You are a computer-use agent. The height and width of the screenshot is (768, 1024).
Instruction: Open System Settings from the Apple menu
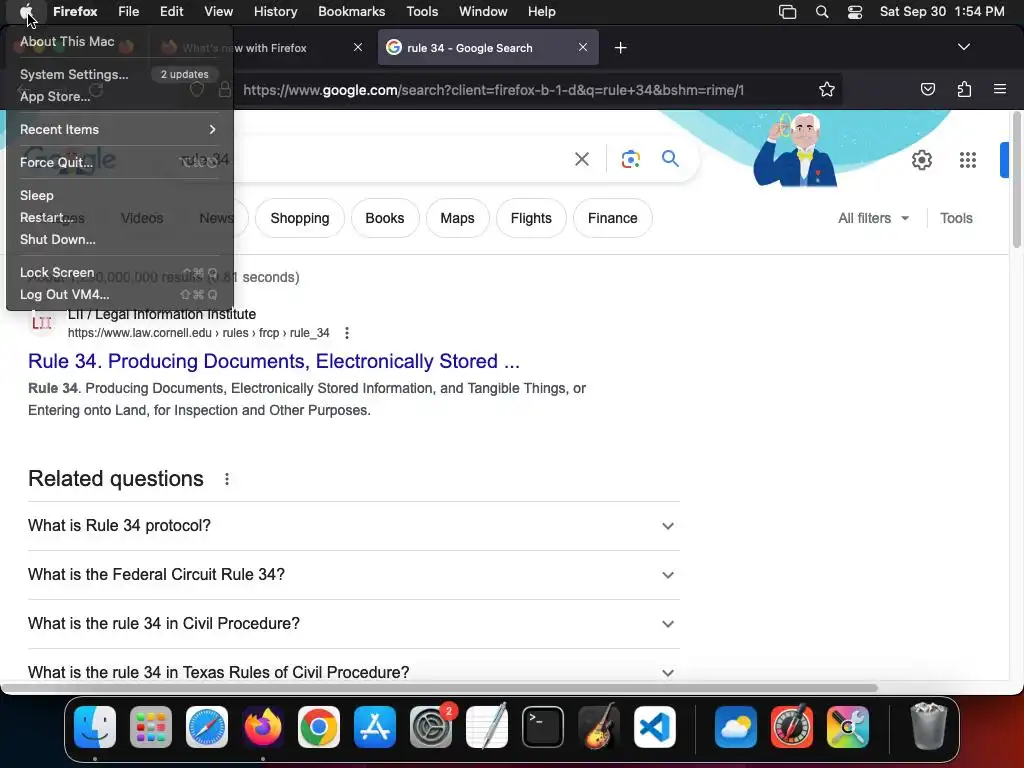tap(119, 74)
